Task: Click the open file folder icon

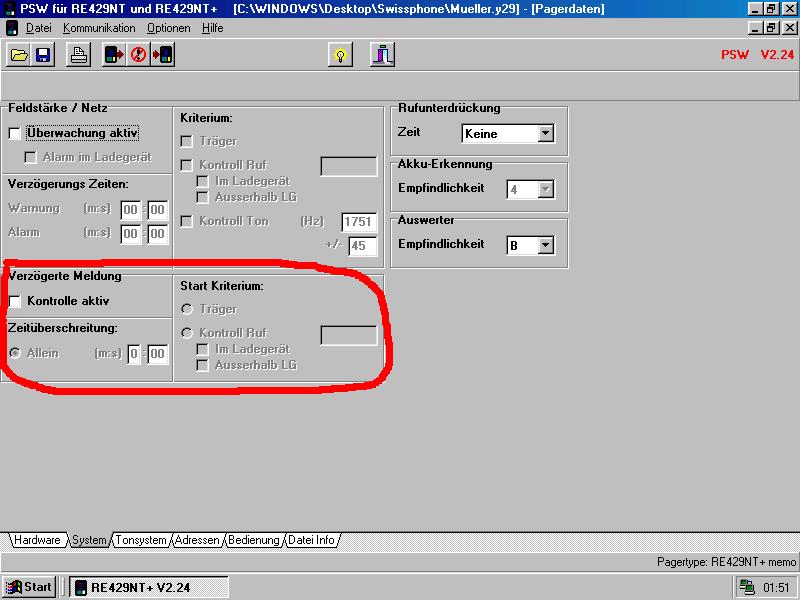Action: [19, 55]
